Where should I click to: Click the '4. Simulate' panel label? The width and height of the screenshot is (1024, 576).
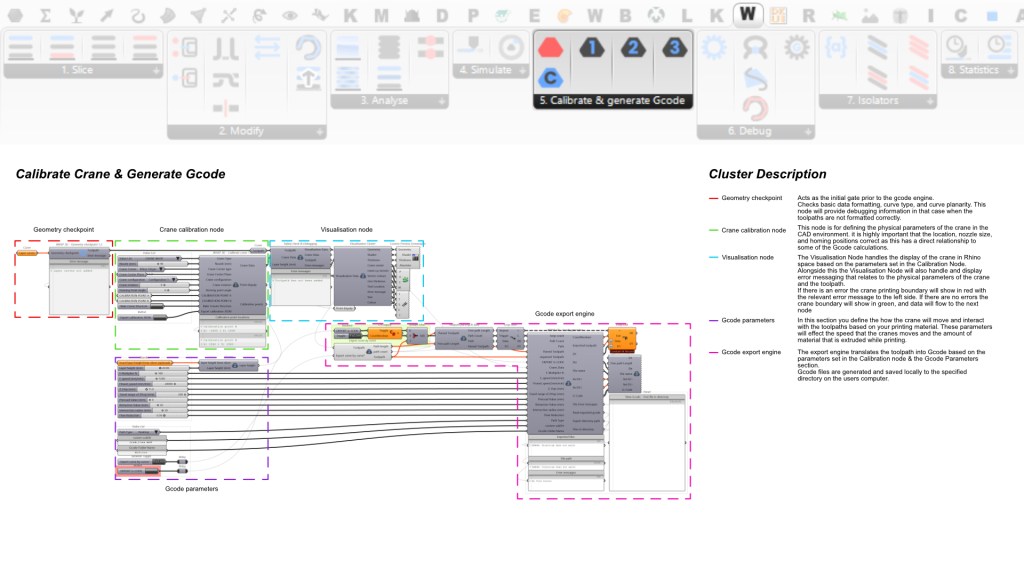click(486, 71)
